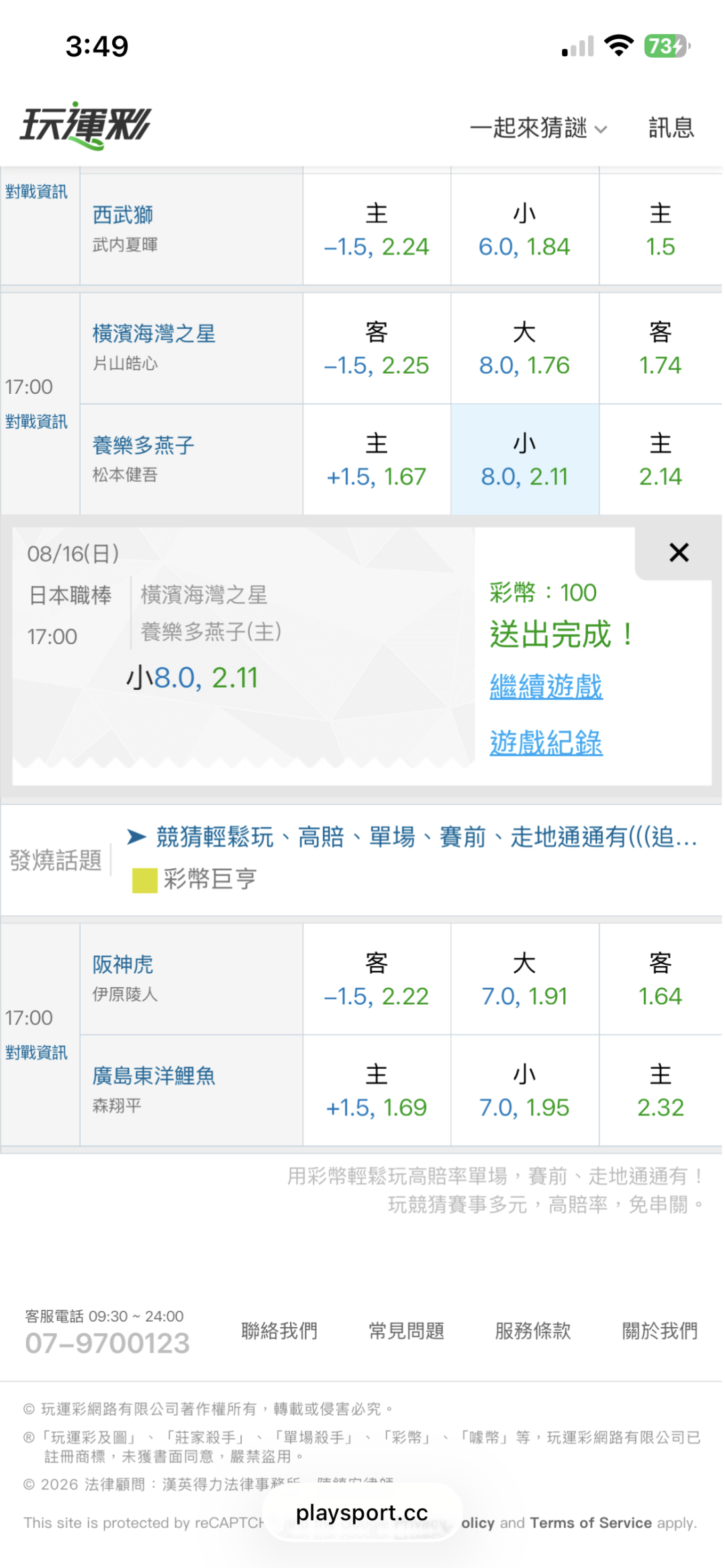
Task: Close the bet confirmation panel
Action: (x=679, y=552)
